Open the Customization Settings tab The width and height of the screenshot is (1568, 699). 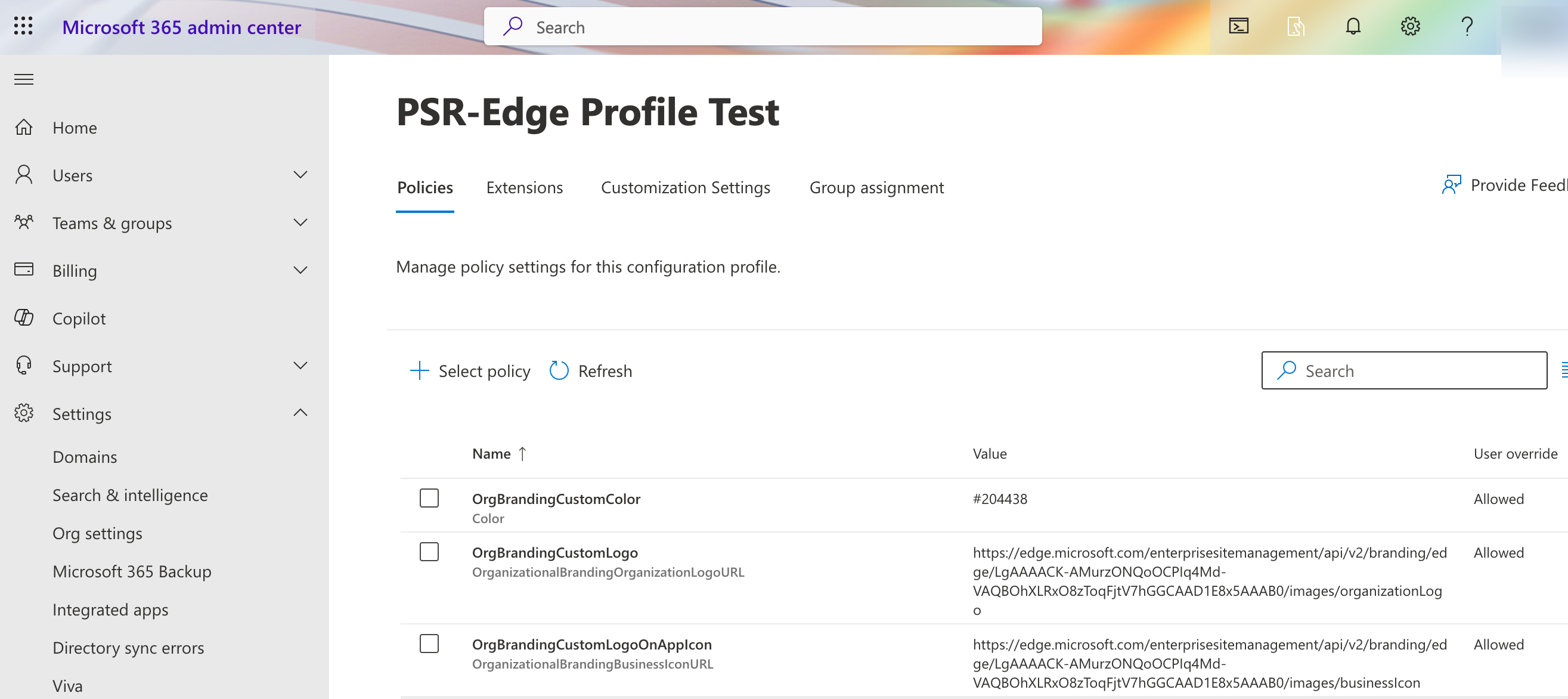coord(686,187)
